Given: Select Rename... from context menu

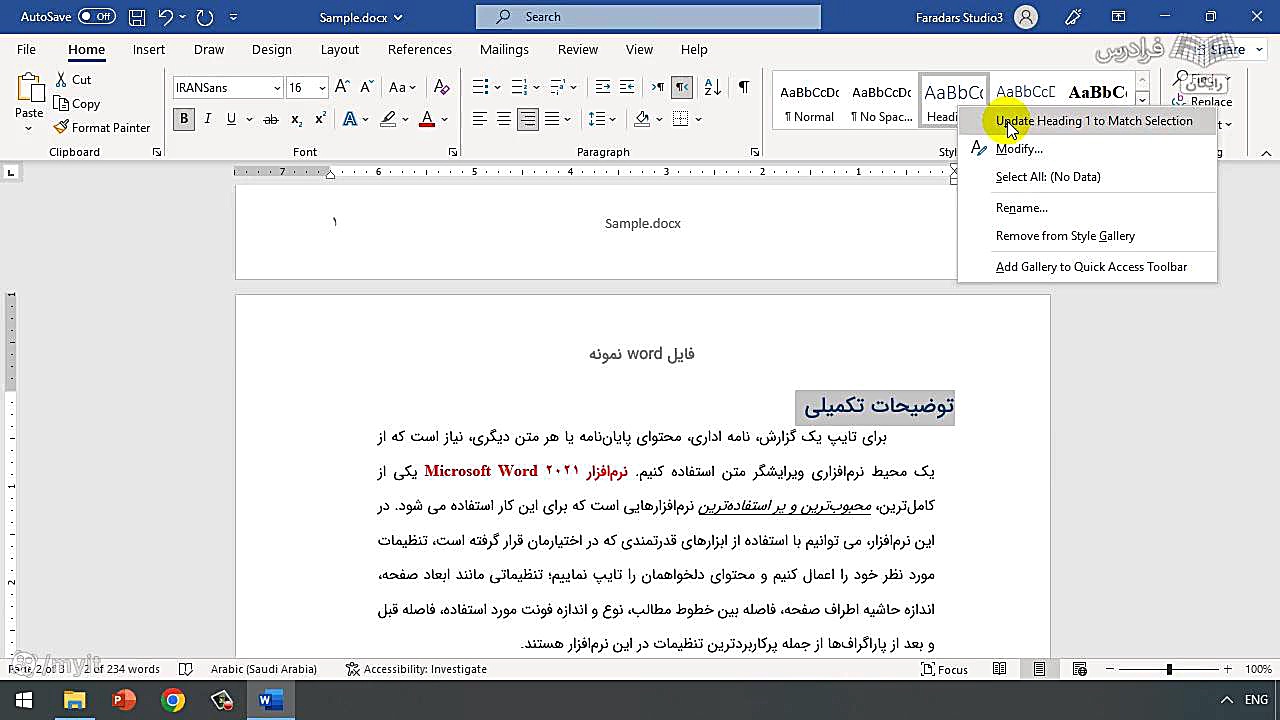Looking at the screenshot, I should (1021, 208).
